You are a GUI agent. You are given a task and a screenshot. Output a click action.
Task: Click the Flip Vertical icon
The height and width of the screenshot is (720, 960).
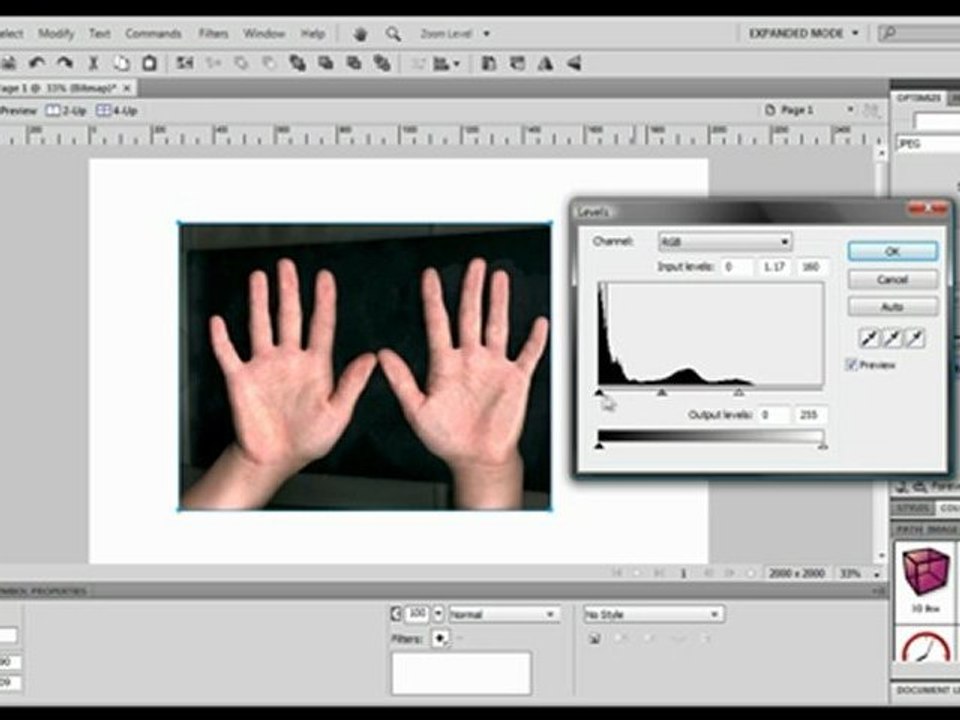574,63
